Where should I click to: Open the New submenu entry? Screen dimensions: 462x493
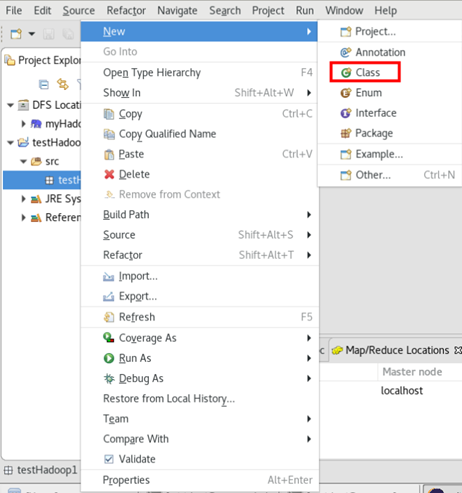199,32
